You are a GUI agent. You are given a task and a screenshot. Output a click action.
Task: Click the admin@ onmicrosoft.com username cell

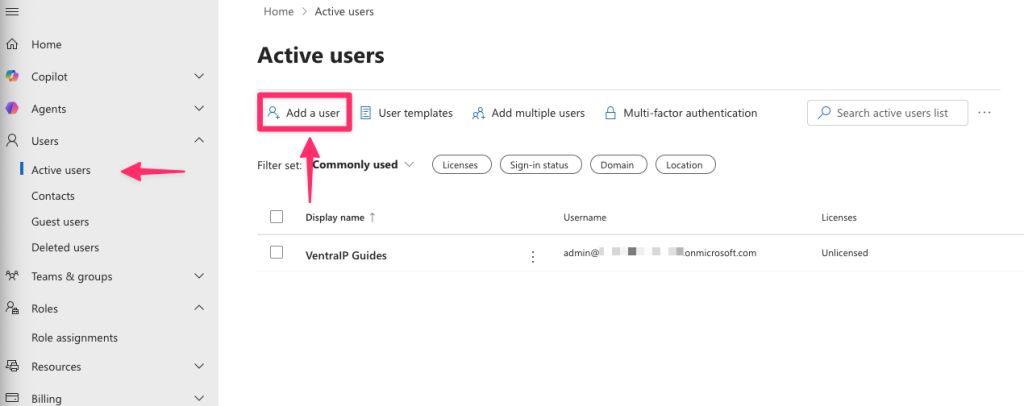point(660,253)
